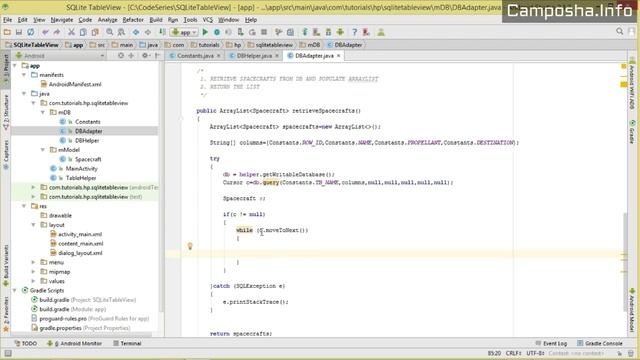Click the yellow warning marker at top of error stripe
This screenshot has height=360, width=640.
click(x=623, y=66)
